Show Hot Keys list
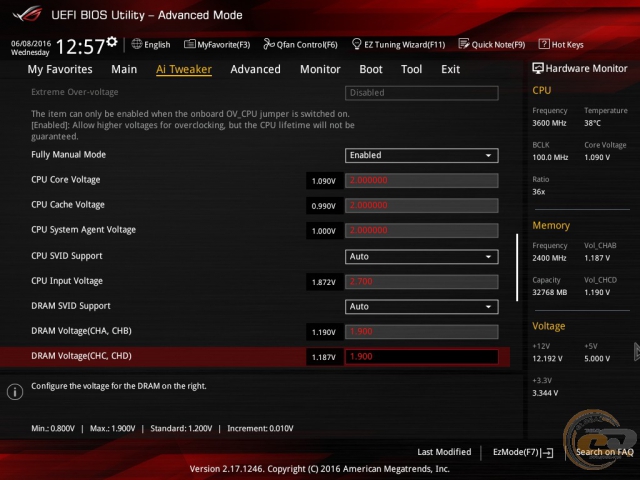 [x=567, y=44]
